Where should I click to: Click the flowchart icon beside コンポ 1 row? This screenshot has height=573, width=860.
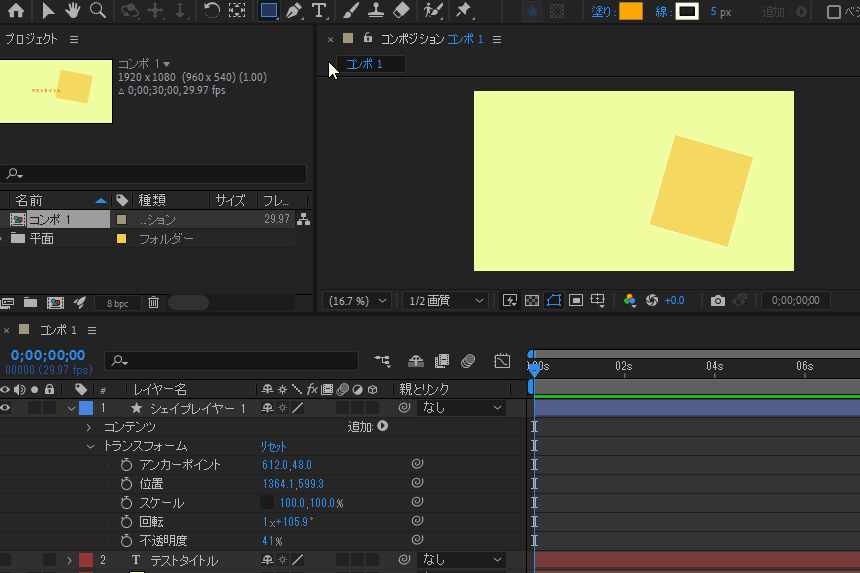(303, 219)
